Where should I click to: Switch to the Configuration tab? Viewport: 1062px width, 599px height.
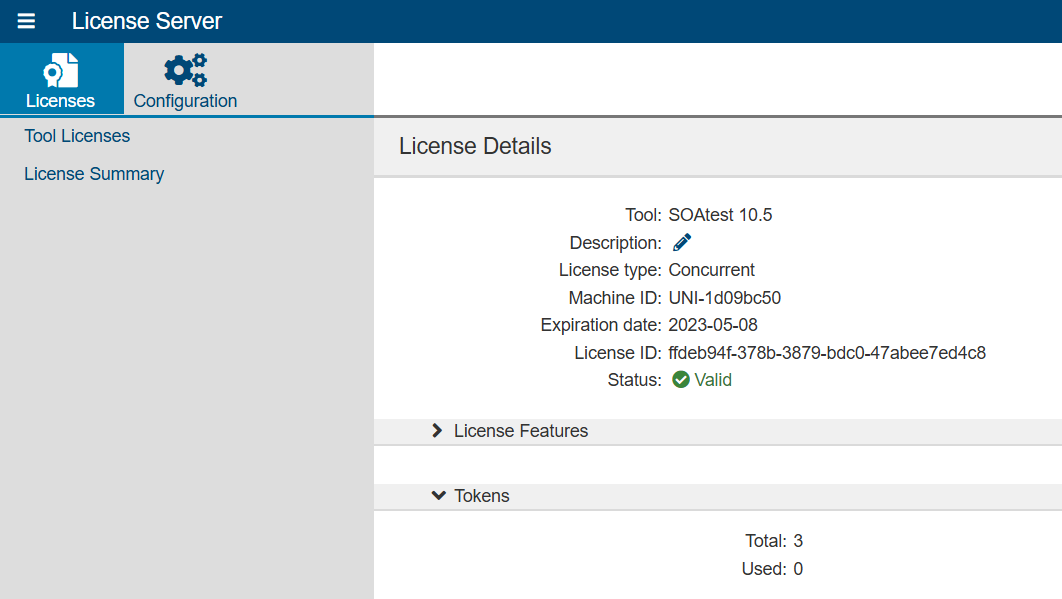(x=185, y=79)
